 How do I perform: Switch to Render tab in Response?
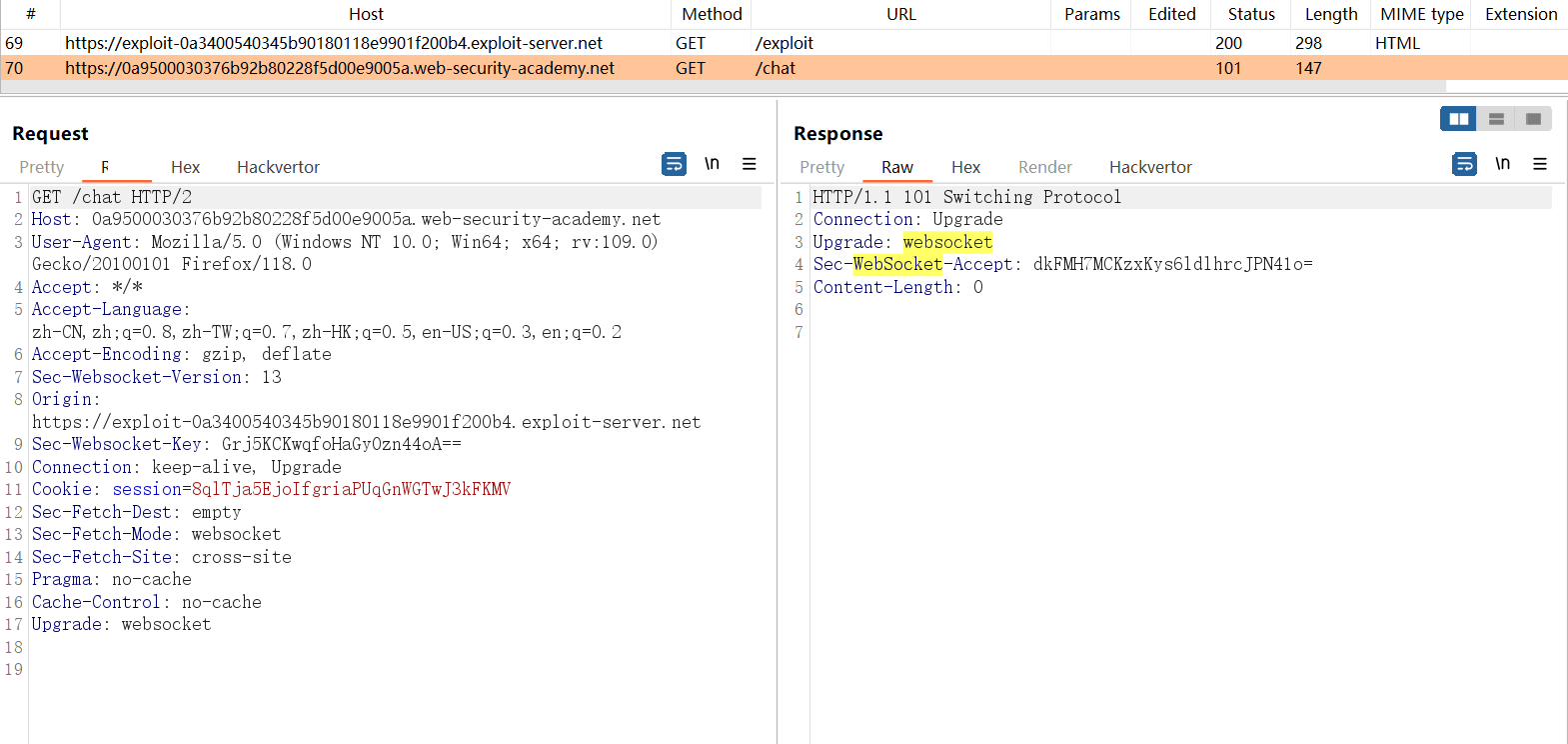(x=1044, y=167)
